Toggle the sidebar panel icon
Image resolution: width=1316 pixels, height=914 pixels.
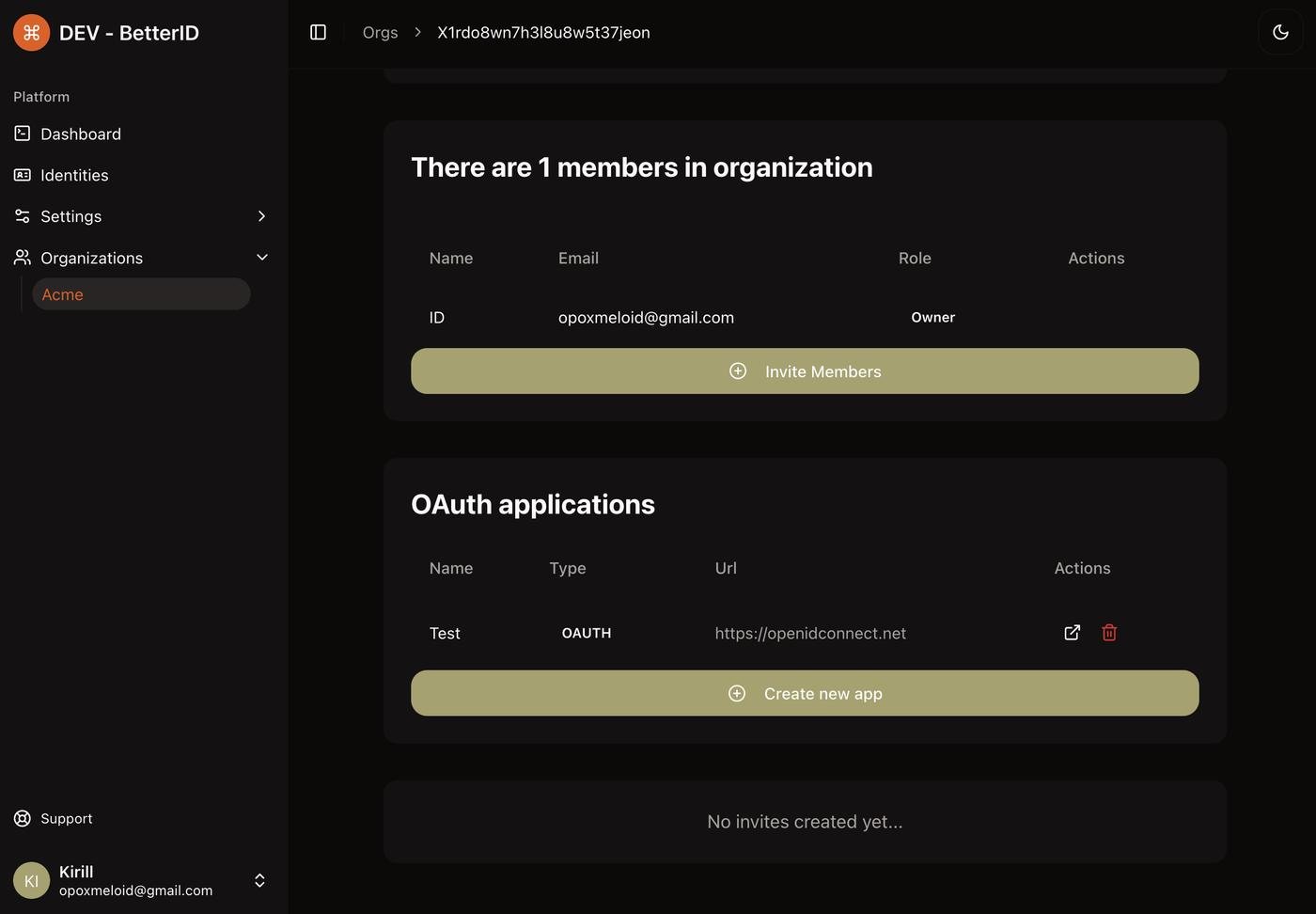318,33
